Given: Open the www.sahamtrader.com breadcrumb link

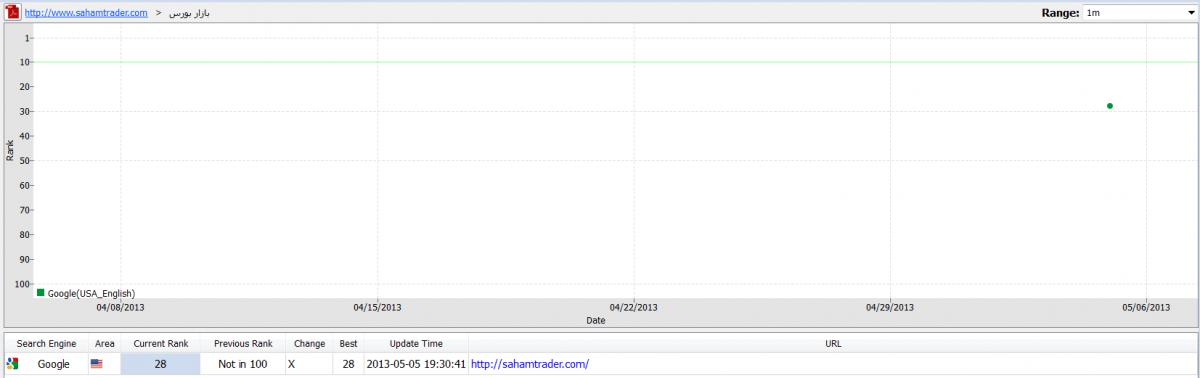Looking at the screenshot, I should [x=86, y=13].
